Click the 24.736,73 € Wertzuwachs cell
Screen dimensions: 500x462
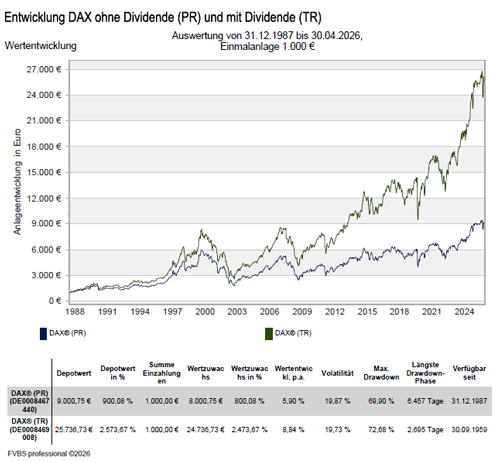coord(206,430)
